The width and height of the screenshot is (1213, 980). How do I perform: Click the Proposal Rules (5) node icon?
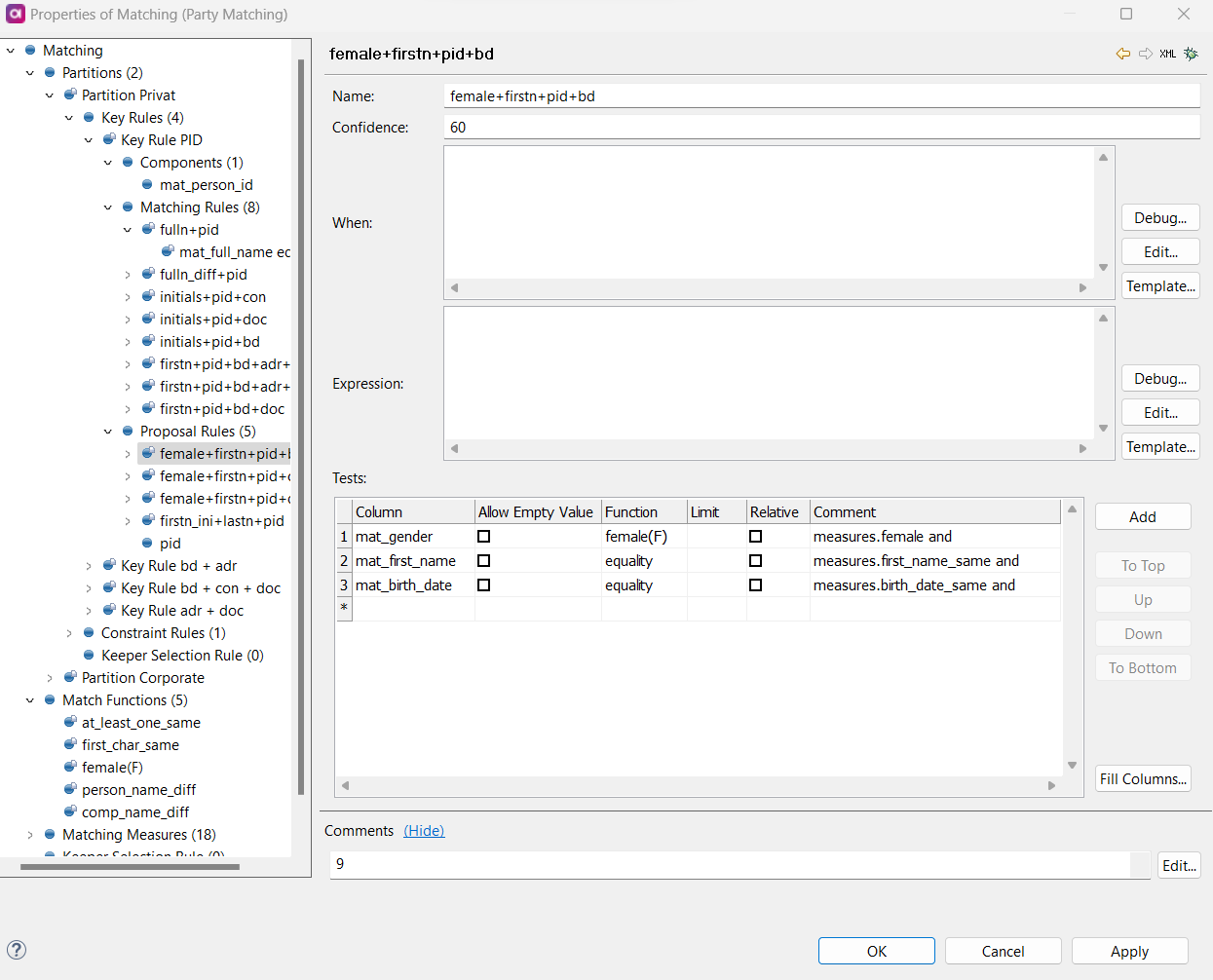pos(128,431)
